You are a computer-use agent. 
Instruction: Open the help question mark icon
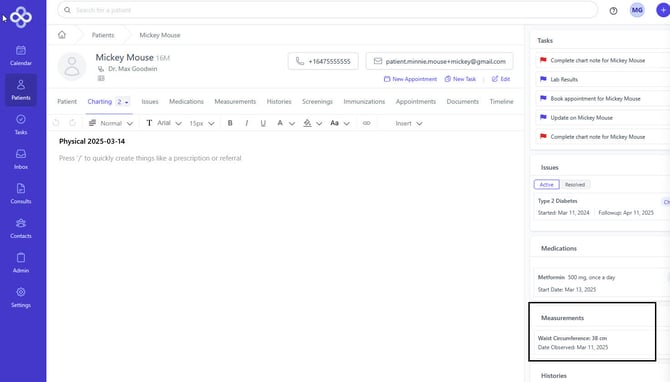(x=613, y=11)
